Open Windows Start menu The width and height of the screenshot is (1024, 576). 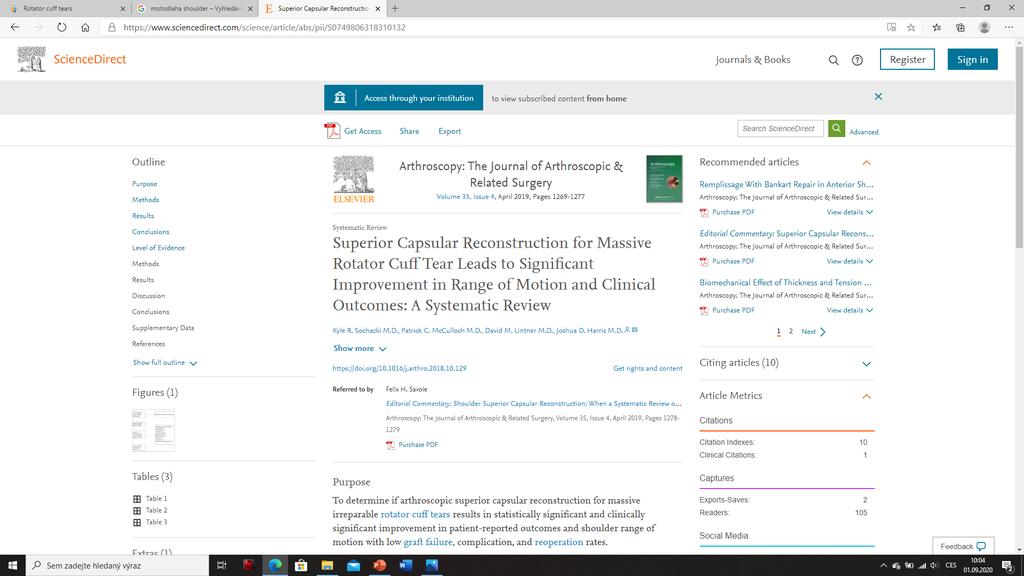pos(12,565)
